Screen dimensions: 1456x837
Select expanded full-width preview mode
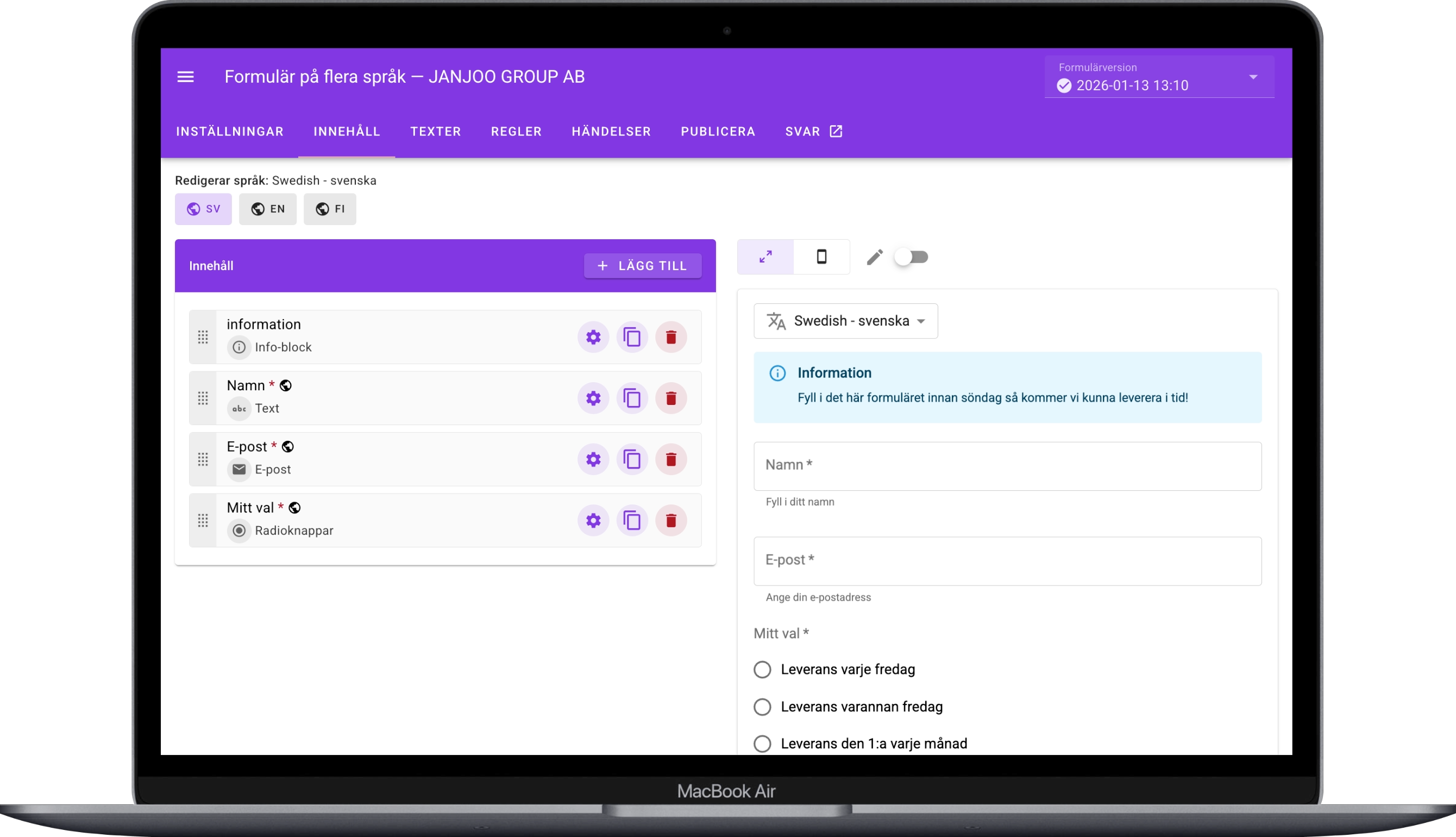pos(765,257)
